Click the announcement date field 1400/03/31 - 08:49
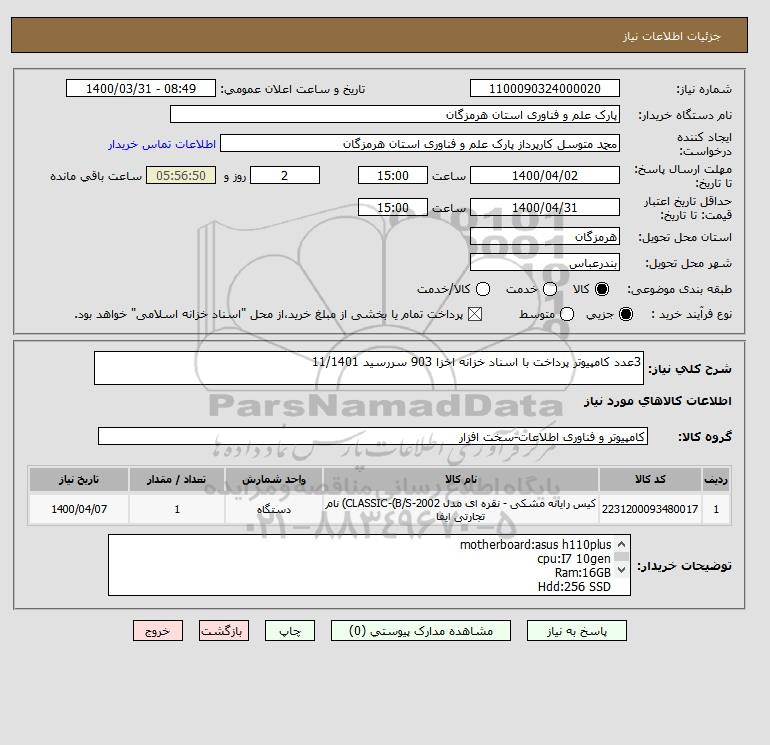 click(x=141, y=88)
